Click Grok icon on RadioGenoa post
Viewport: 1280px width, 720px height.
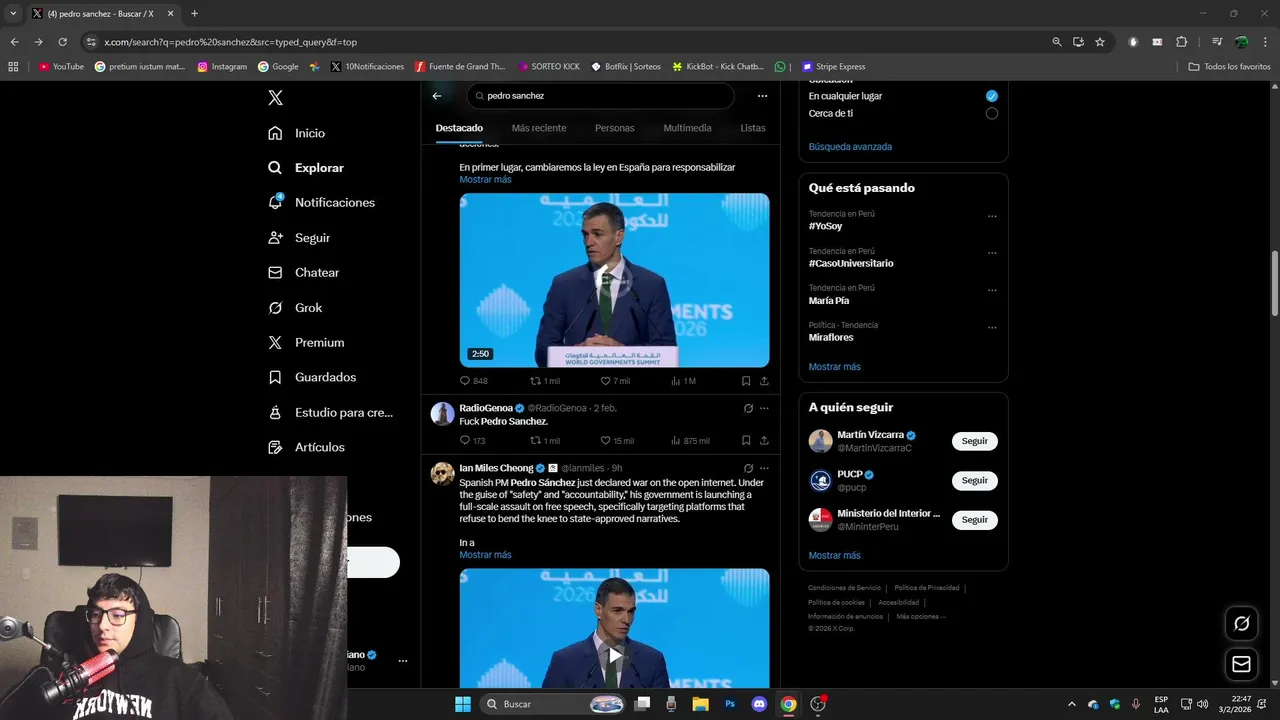tap(748, 408)
